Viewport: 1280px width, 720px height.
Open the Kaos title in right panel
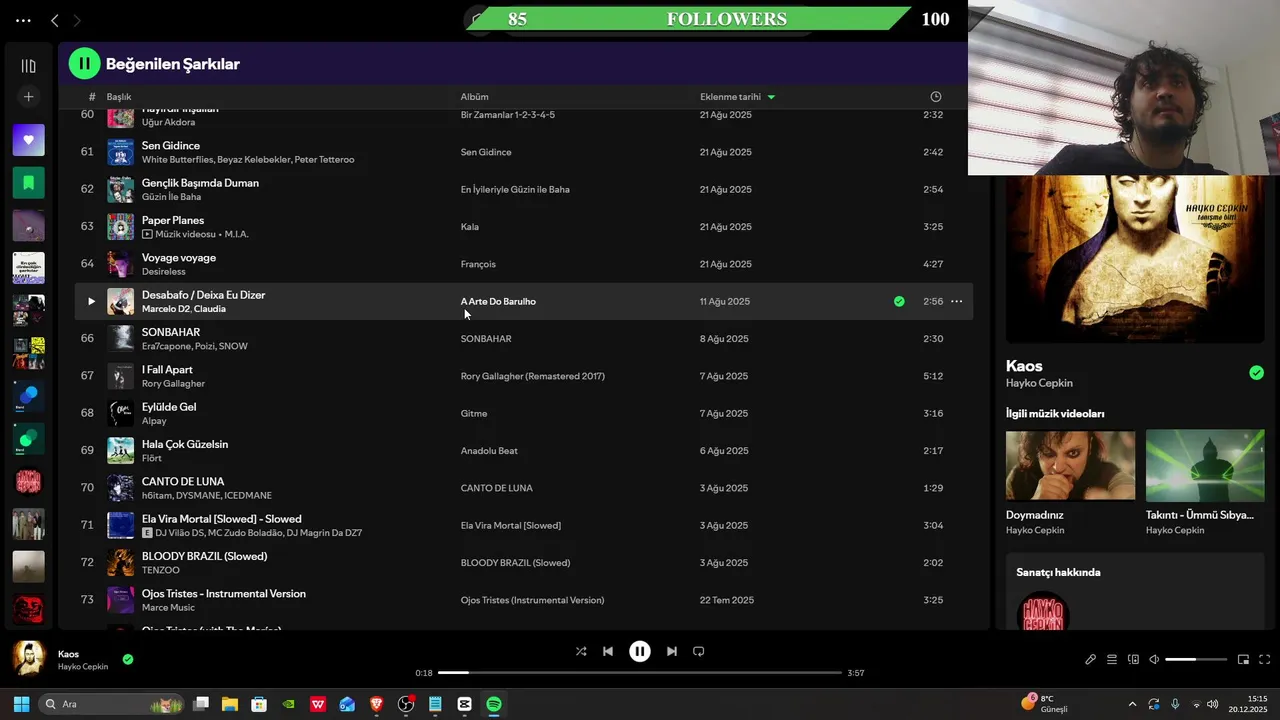tap(1024, 366)
